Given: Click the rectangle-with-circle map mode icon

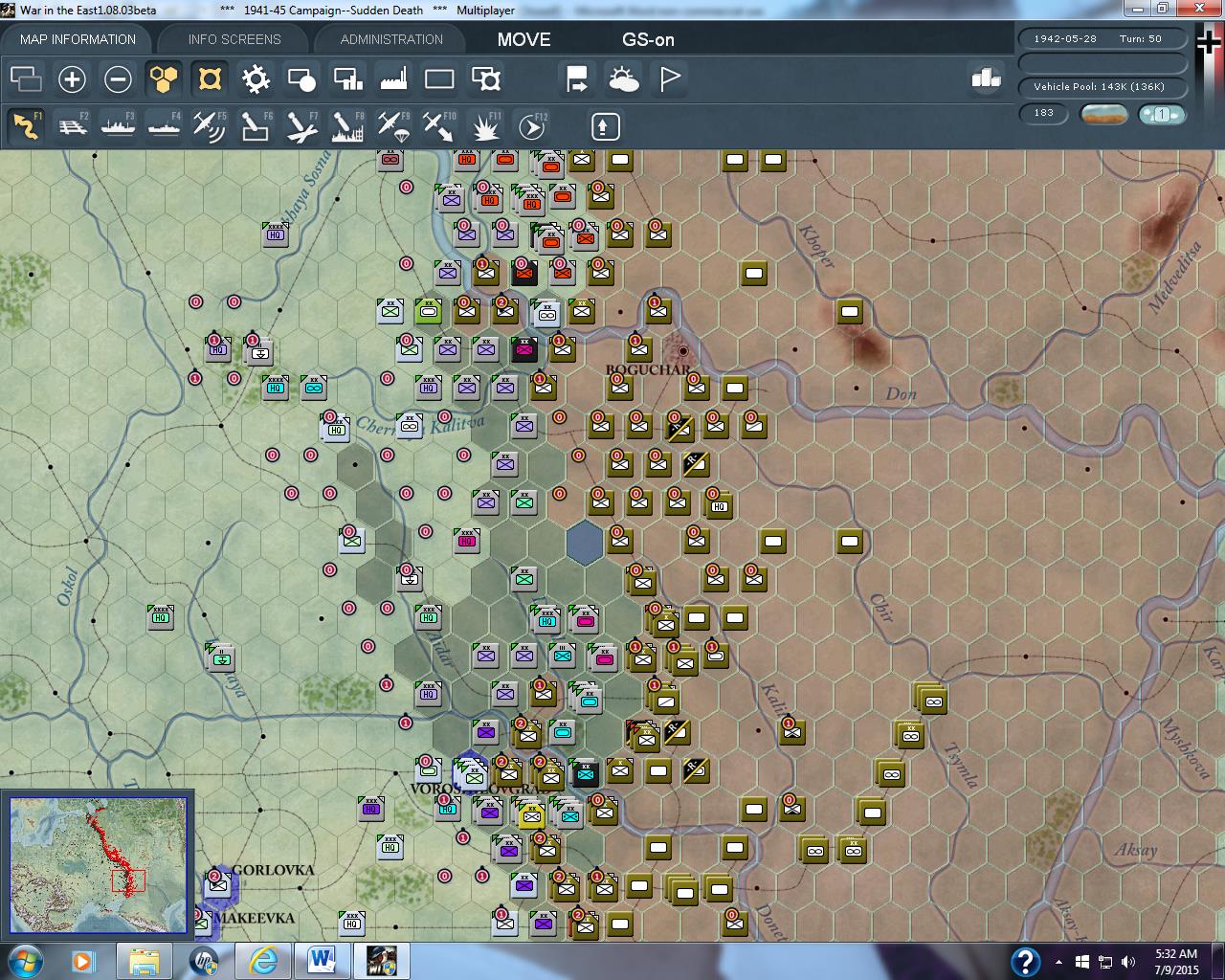Looking at the screenshot, I should pyautogui.click(x=301, y=78).
